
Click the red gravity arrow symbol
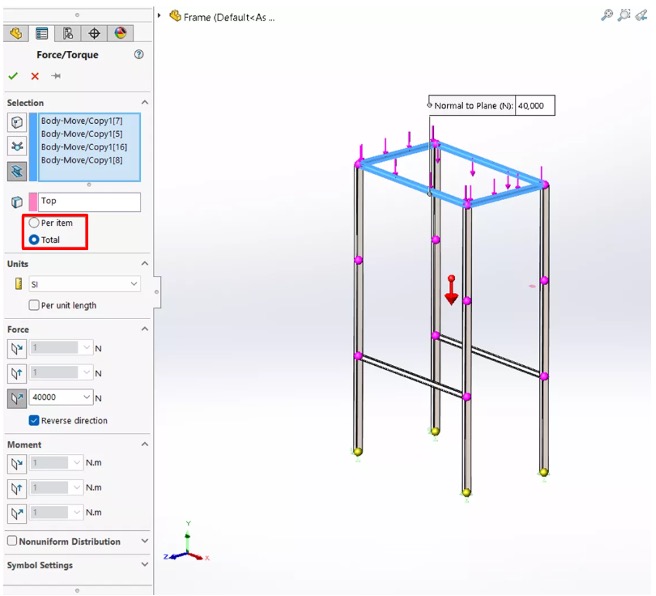(x=451, y=290)
